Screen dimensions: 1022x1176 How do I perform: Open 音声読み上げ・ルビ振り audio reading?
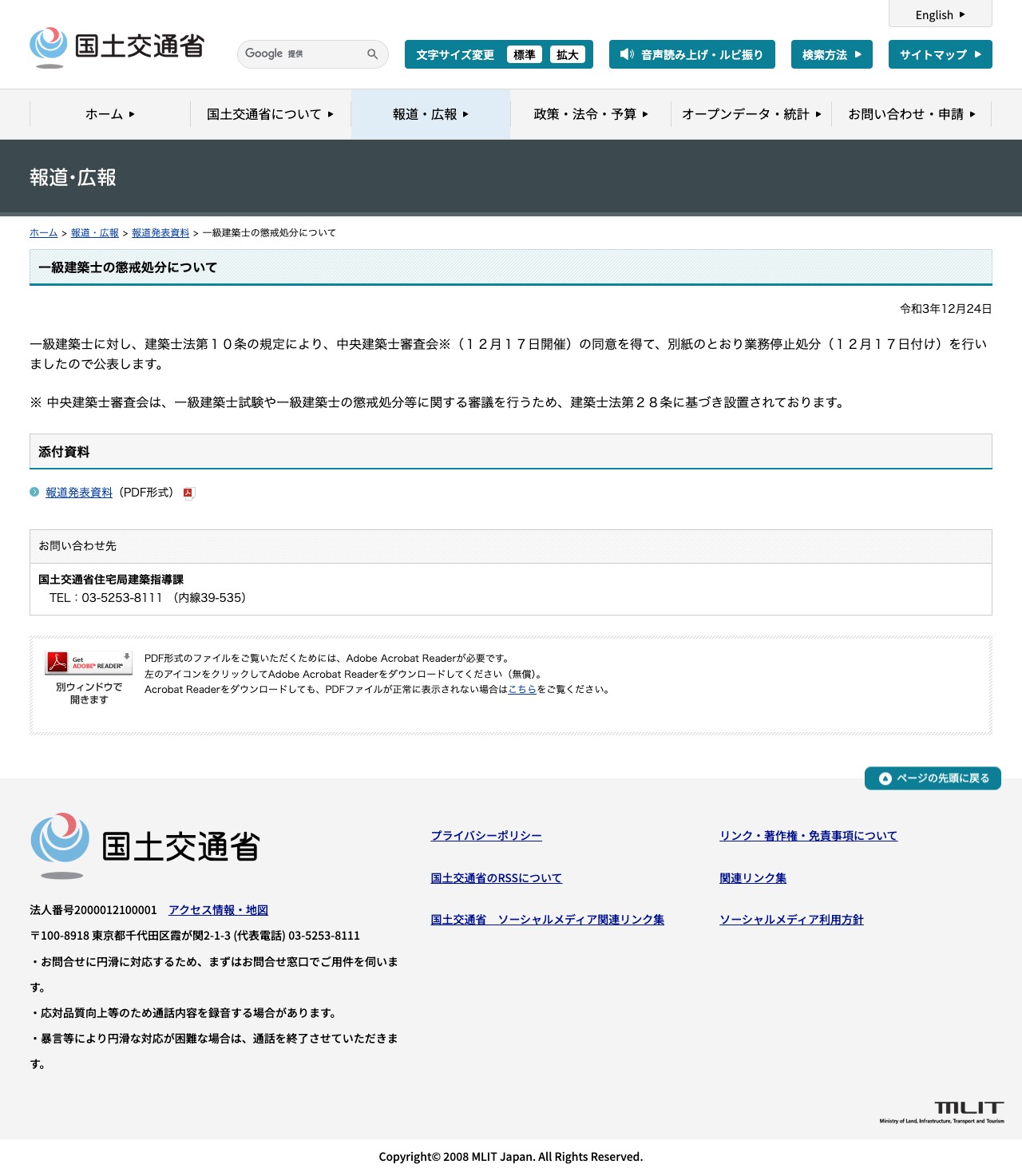pyautogui.click(x=692, y=54)
